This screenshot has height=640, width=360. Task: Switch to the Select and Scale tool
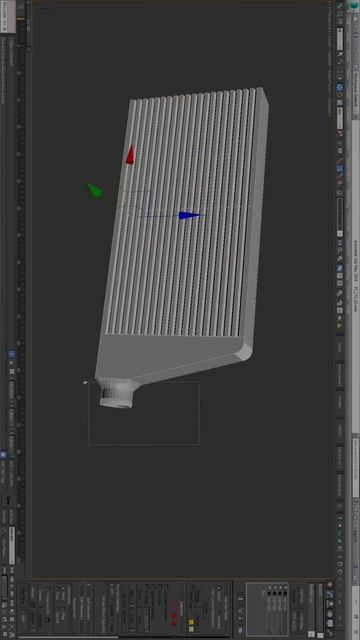(340, 102)
